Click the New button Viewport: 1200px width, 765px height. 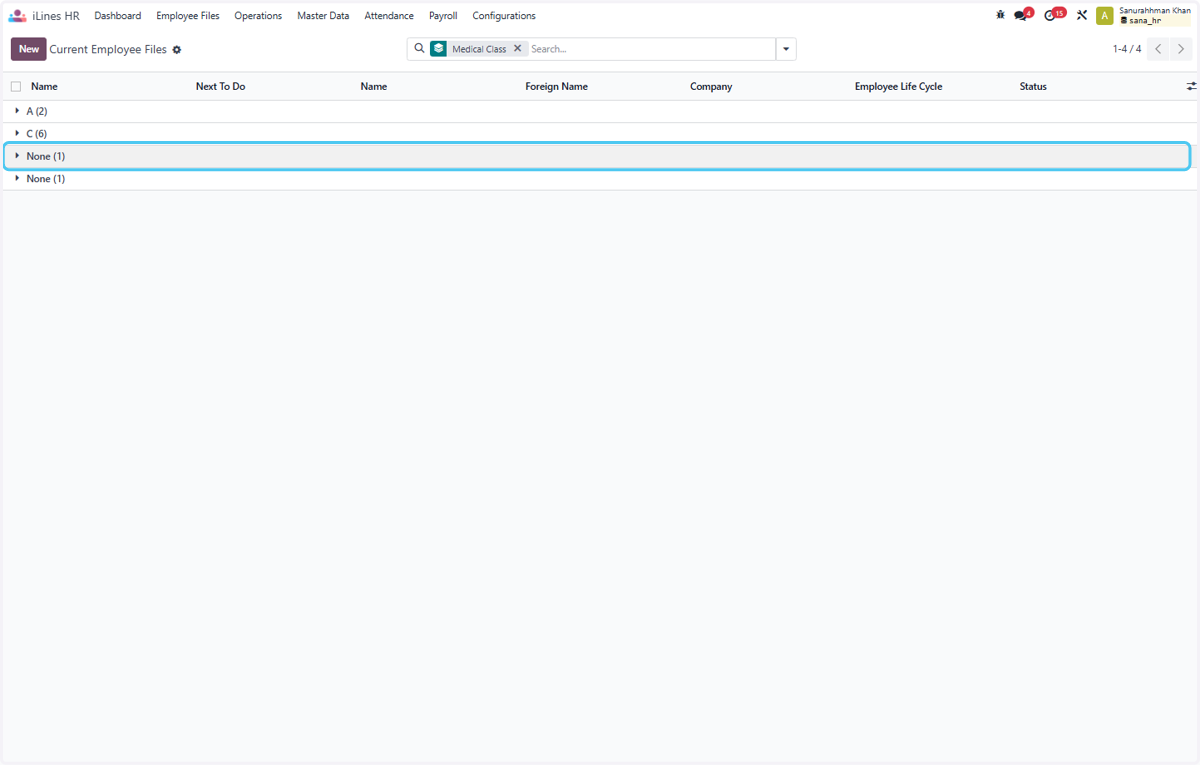pos(29,49)
